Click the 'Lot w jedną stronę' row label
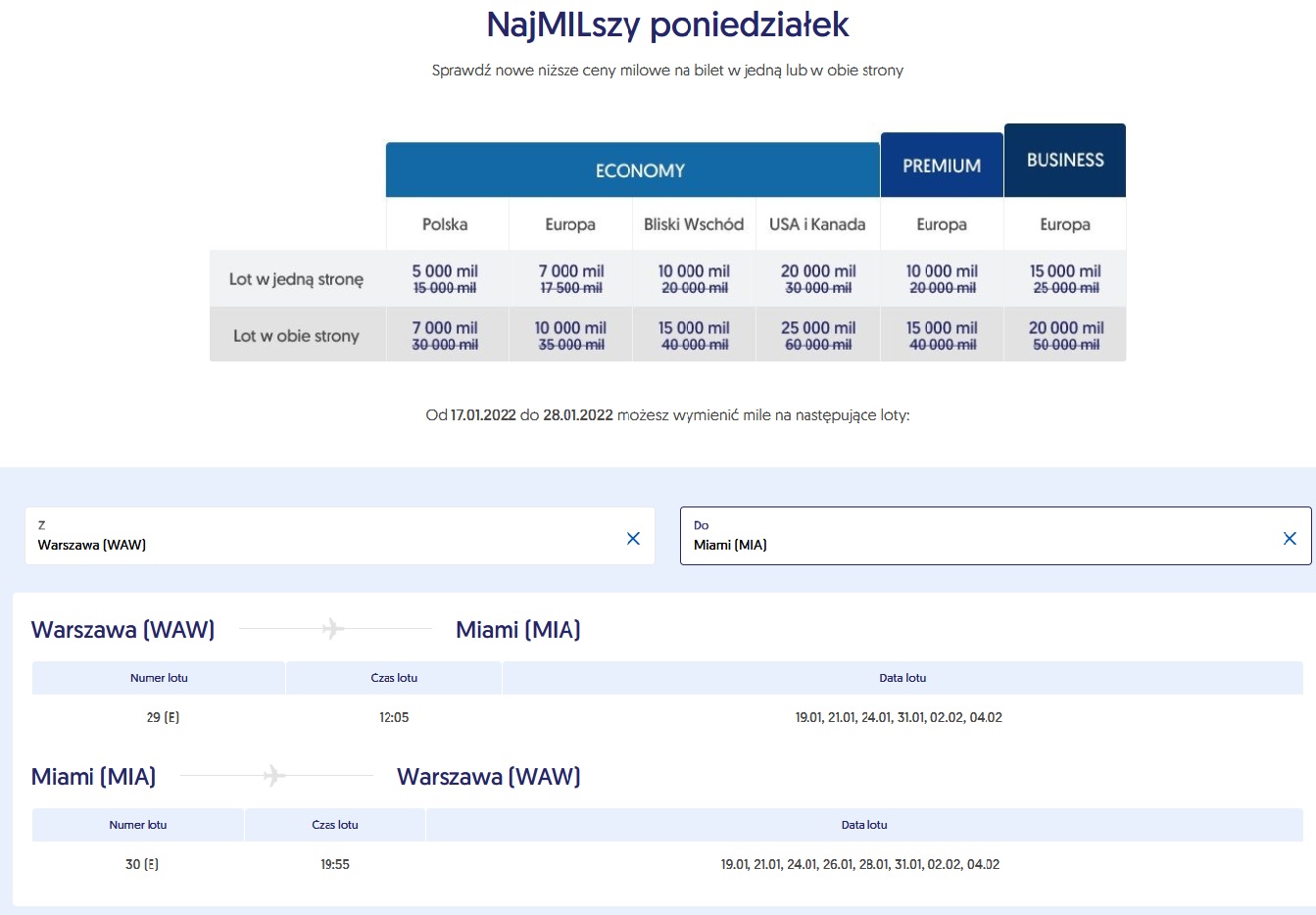 [296, 279]
